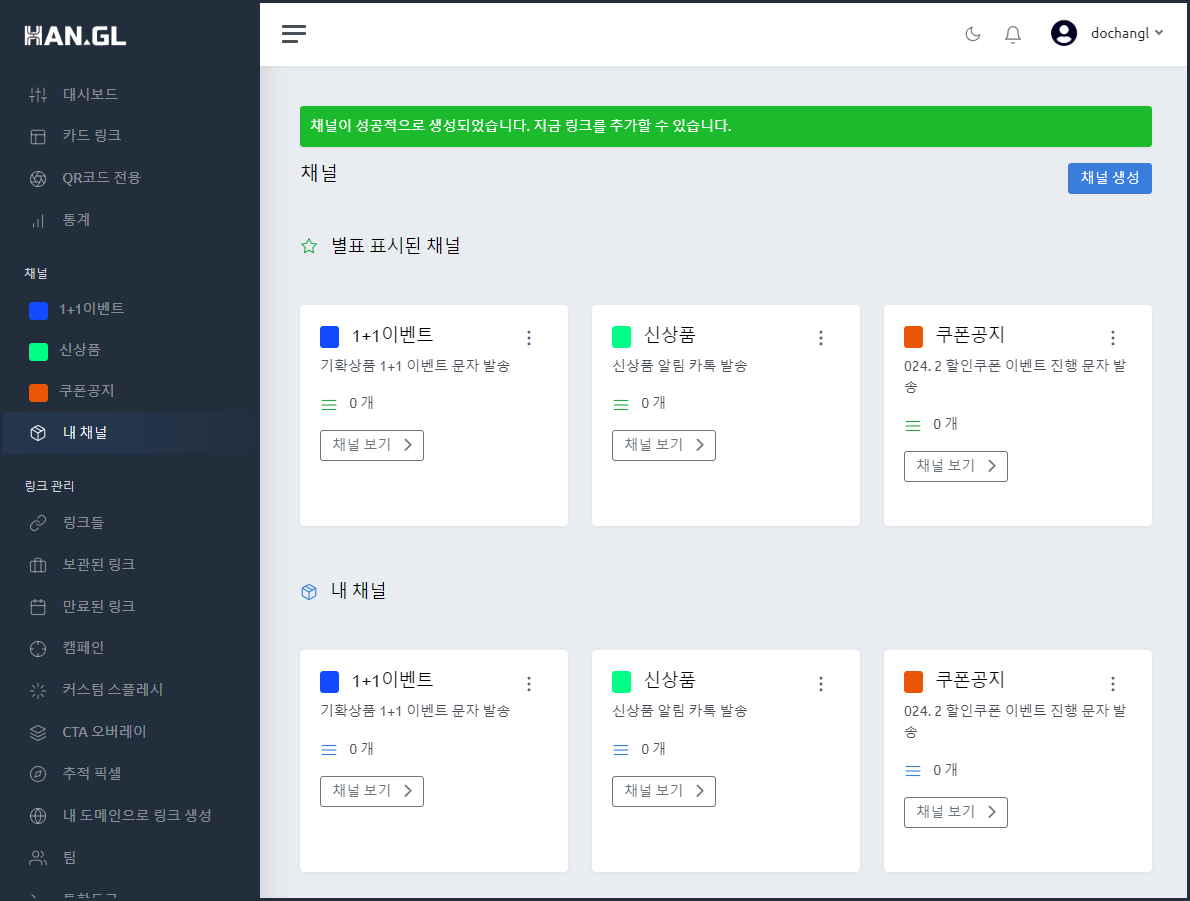
Task: Click the 통계 bar chart icon
Action: pos(38,221)
